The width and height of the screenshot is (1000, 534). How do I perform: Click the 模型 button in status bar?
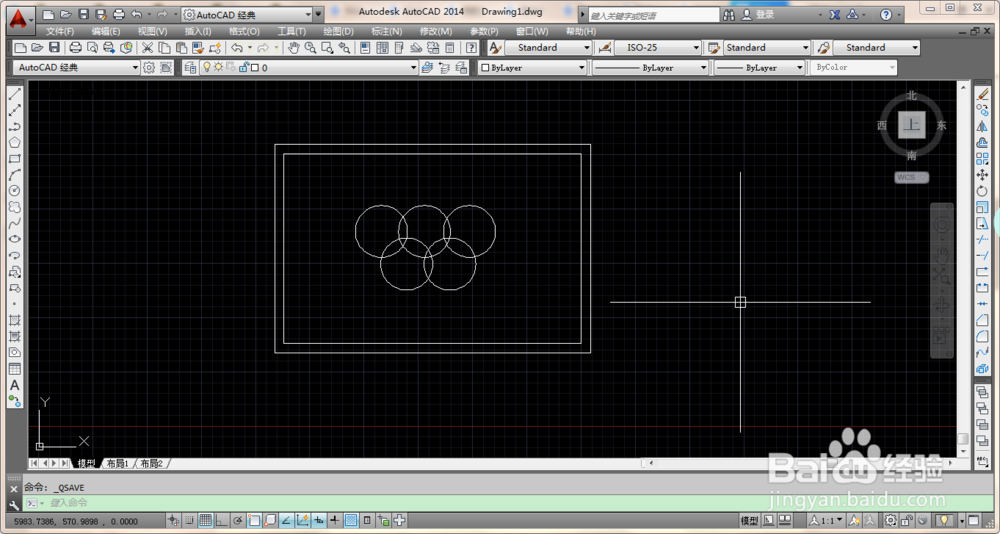tap(749, 521)
